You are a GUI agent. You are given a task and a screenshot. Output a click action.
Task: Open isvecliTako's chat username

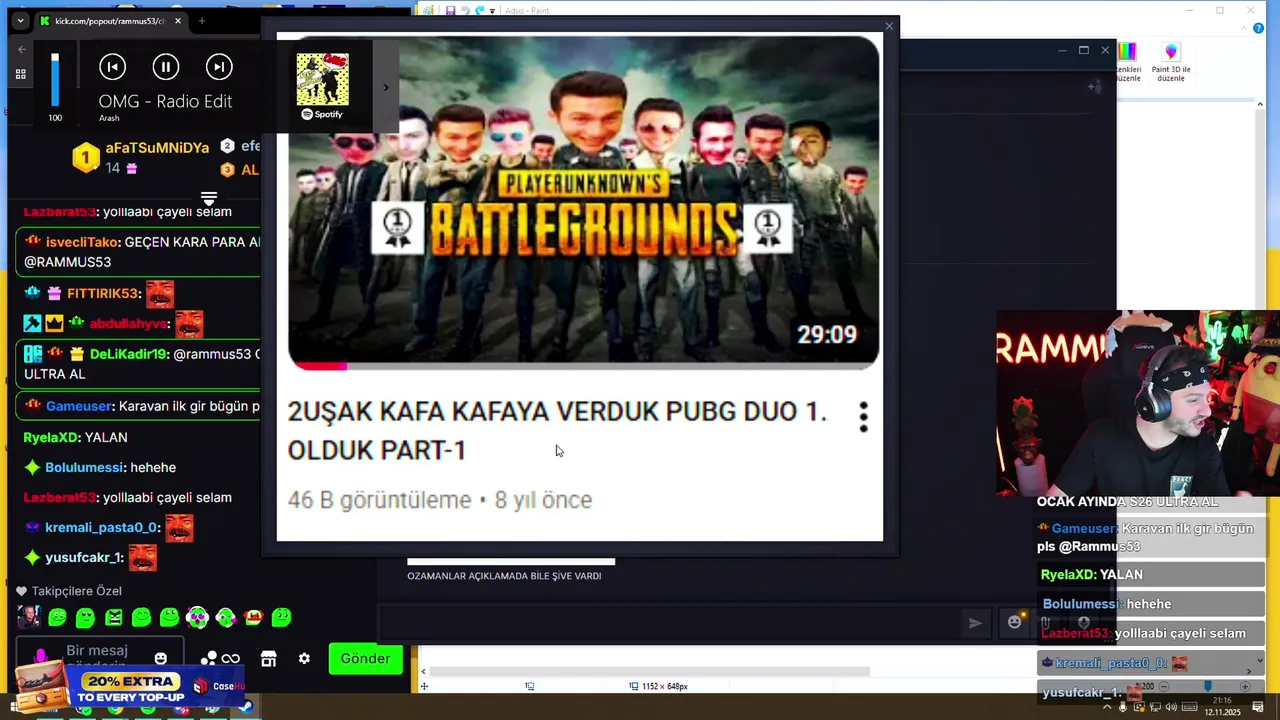(82, 242)
